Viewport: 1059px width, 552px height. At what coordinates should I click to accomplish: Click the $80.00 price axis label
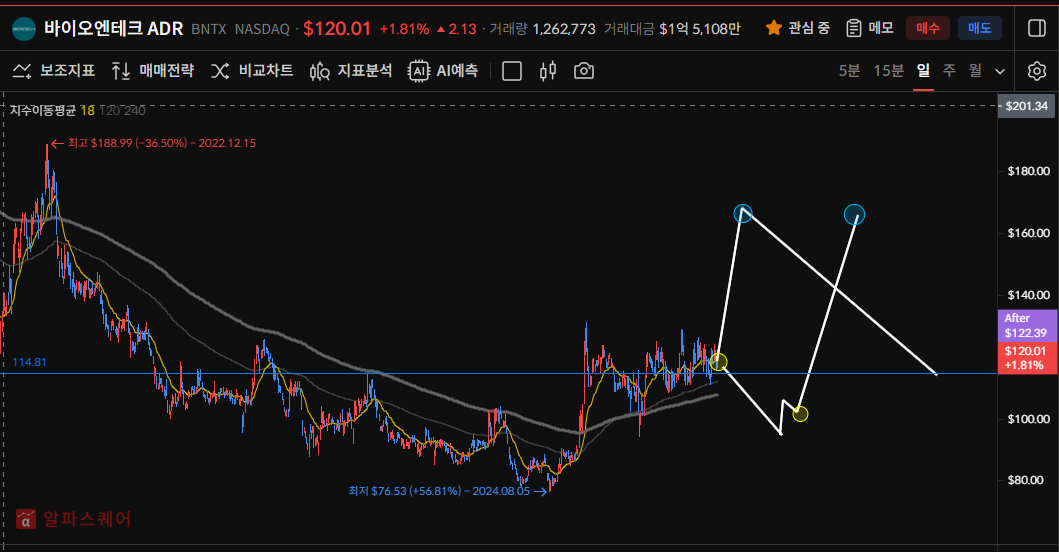1025,480
